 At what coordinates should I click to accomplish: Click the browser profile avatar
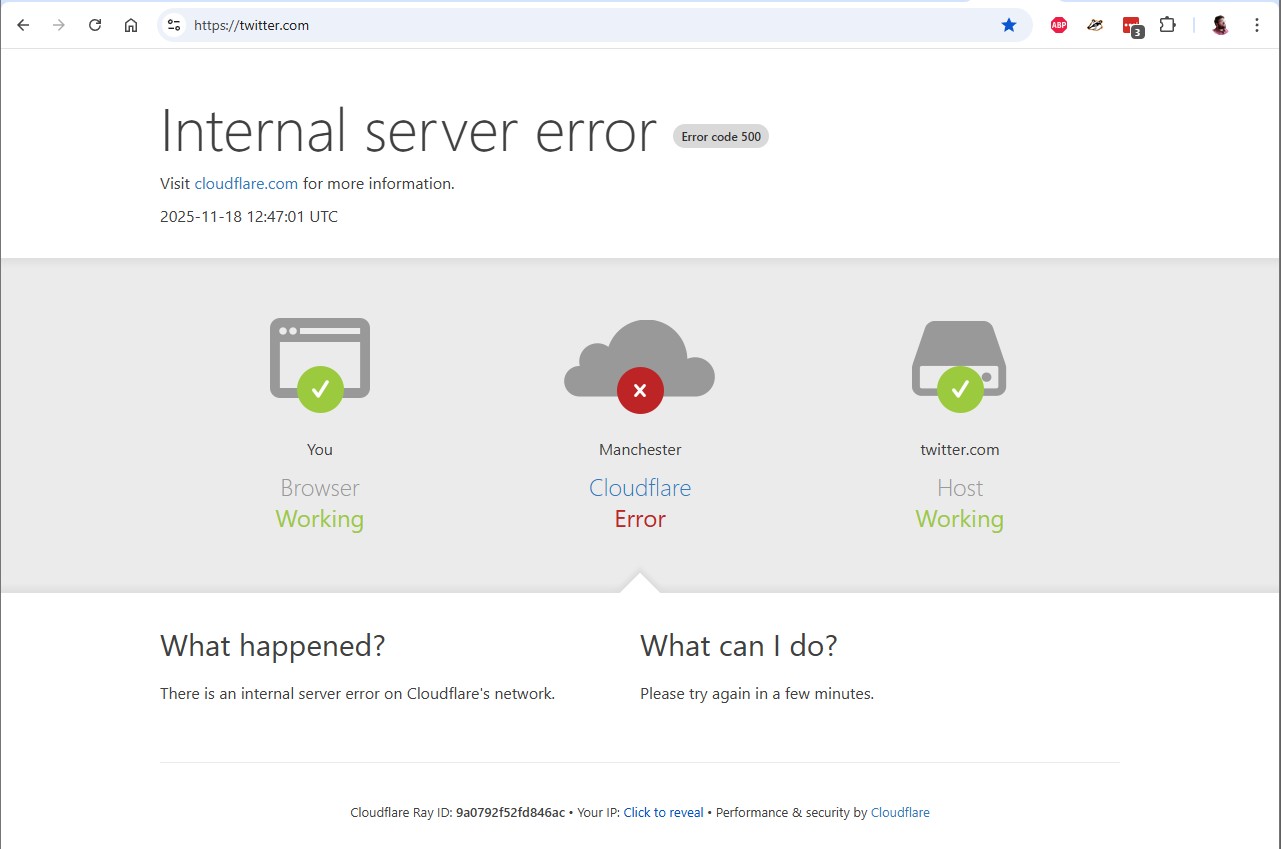pos(1220,25)
